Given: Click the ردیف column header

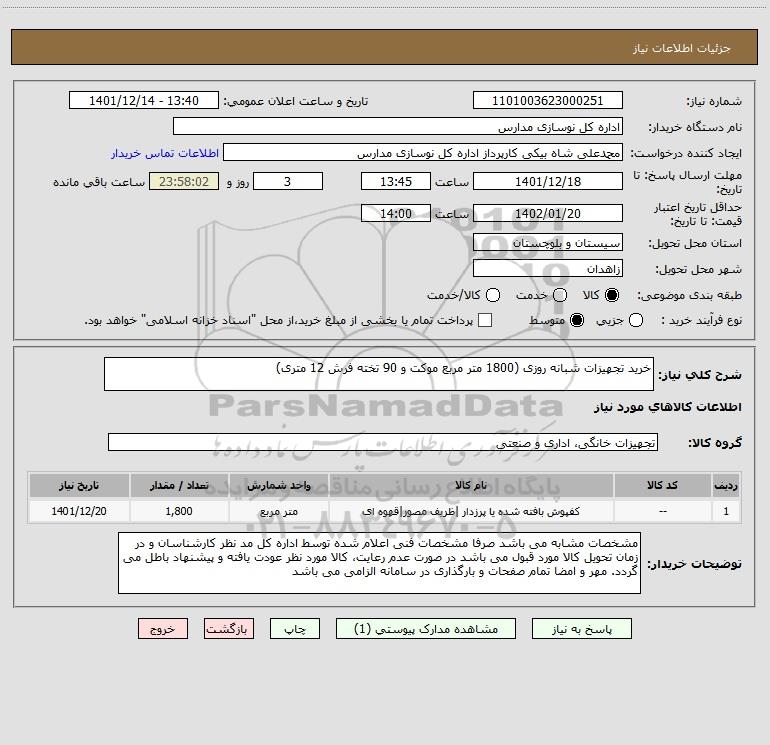Looking at the screenshot, I should (726, 485).
